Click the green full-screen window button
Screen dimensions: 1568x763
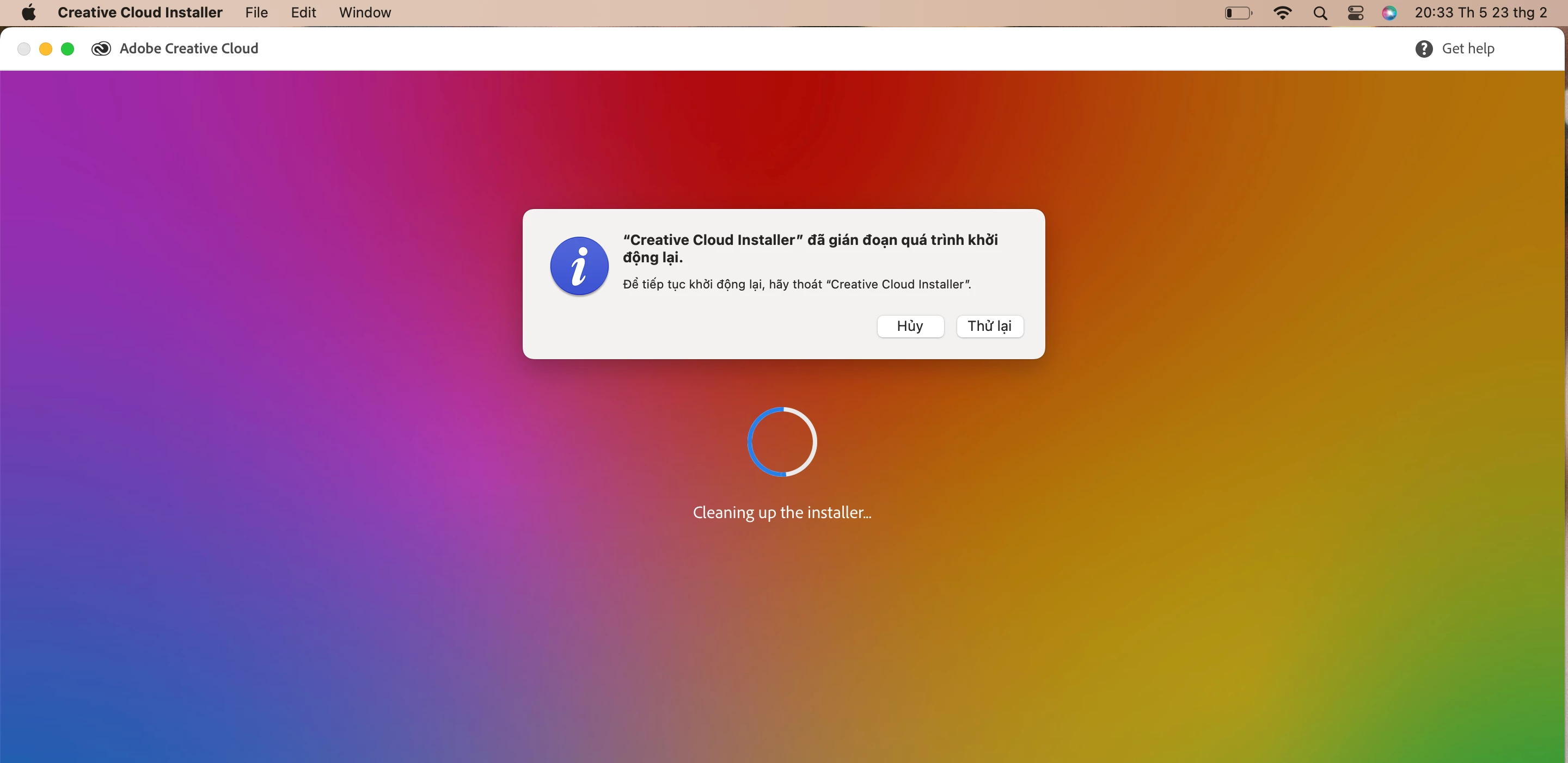point(68,48)
